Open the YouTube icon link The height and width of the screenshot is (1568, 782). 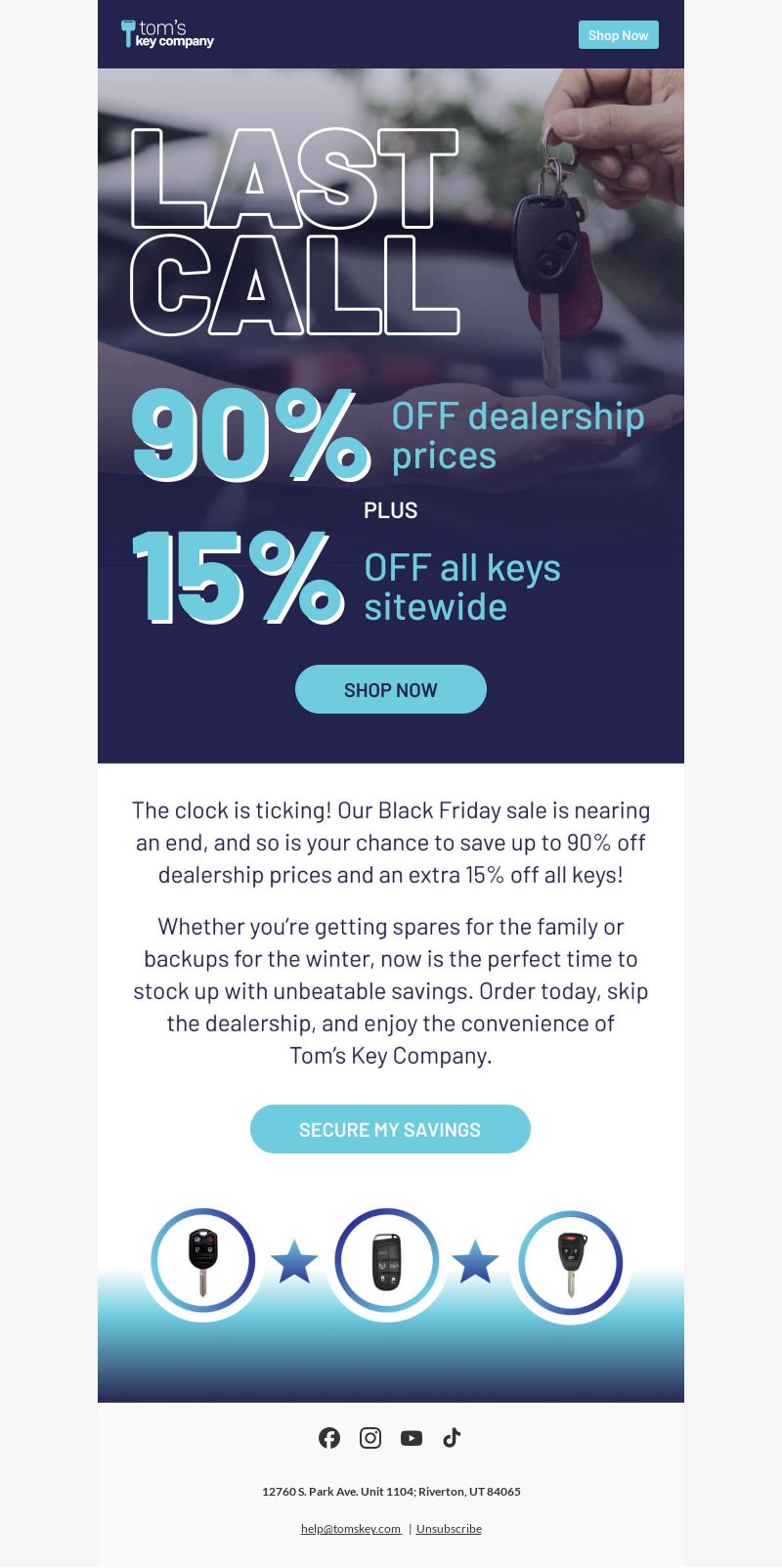412,1437
